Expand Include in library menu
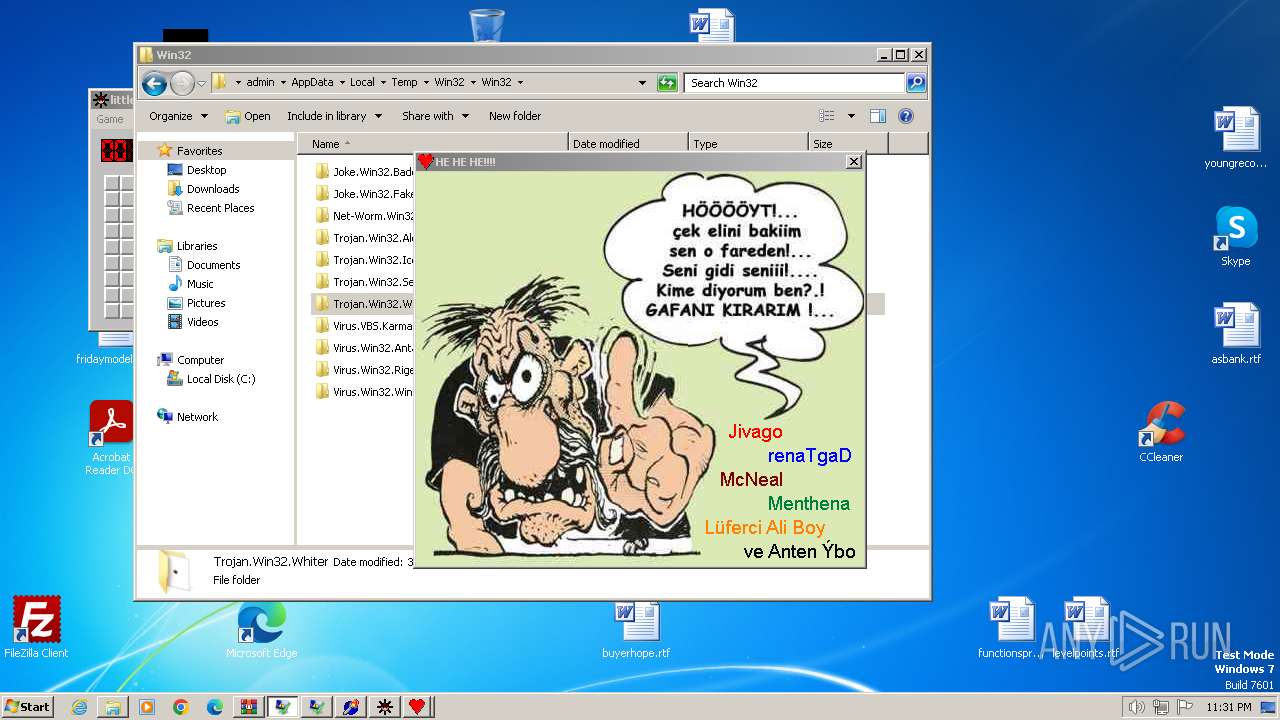 coord(334,116)
